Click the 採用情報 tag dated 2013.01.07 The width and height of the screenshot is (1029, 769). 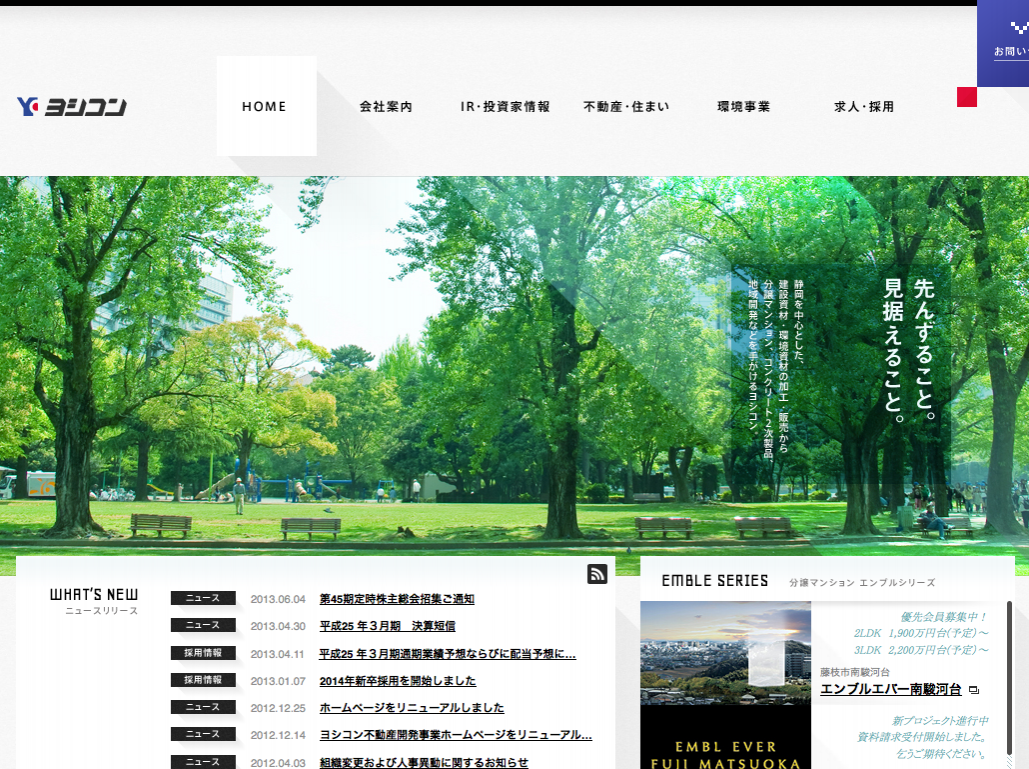(203, 680)
